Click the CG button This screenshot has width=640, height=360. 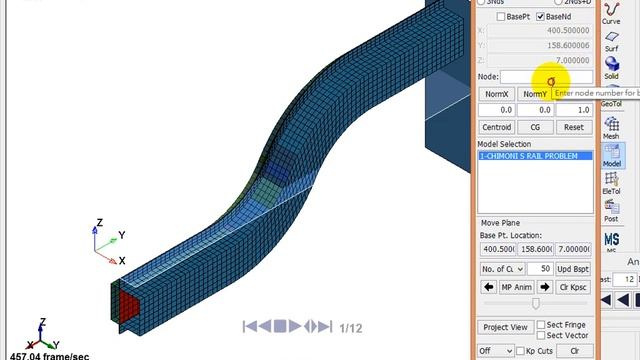(x=535, y=127)
